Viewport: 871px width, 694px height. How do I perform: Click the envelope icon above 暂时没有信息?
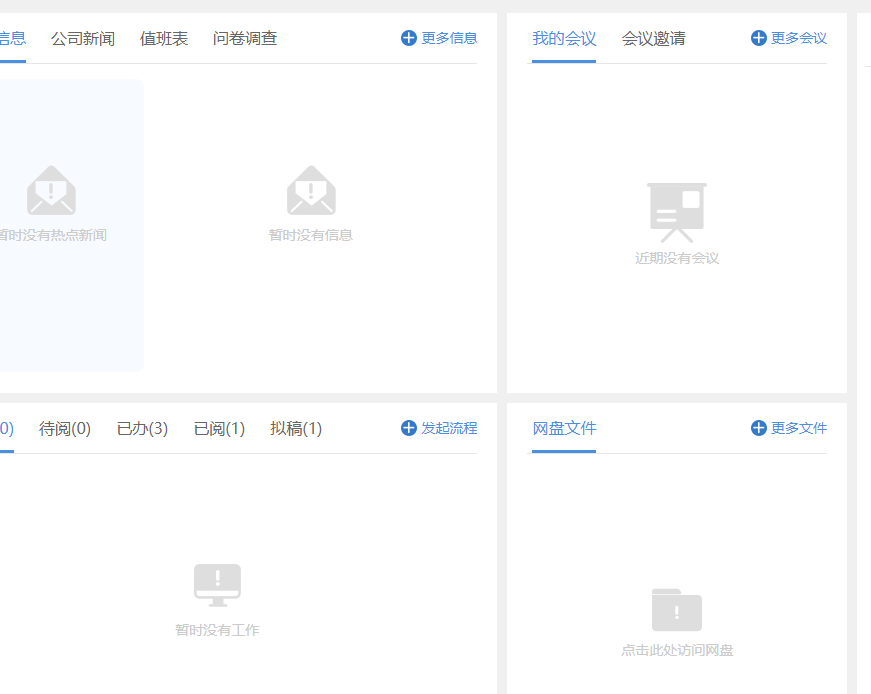(311, 191)
